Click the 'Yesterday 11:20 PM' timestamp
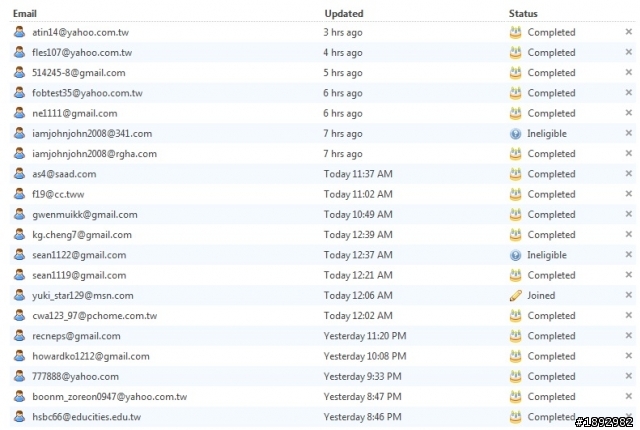This screenshot has height=430, width=640. [x=365, y=336]
